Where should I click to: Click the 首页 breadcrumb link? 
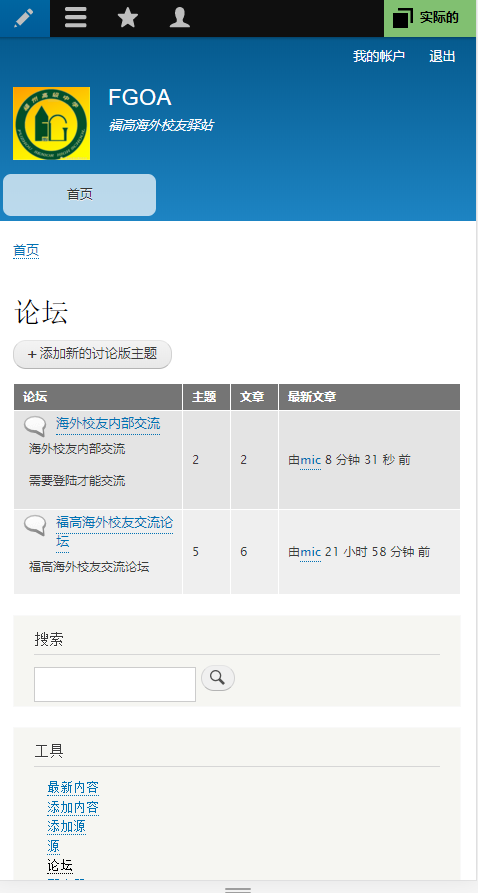[x=26, y=251]
